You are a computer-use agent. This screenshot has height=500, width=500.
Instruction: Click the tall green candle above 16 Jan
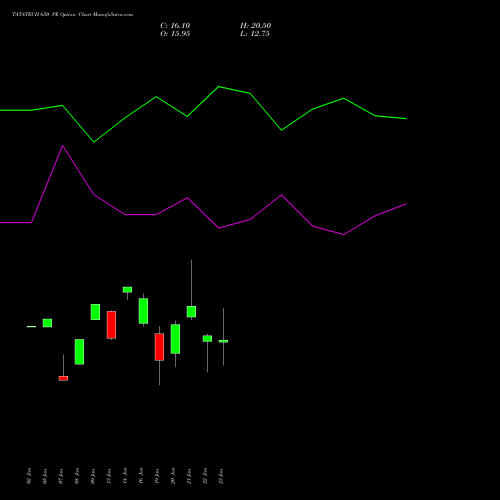click(x=143, y=311)
